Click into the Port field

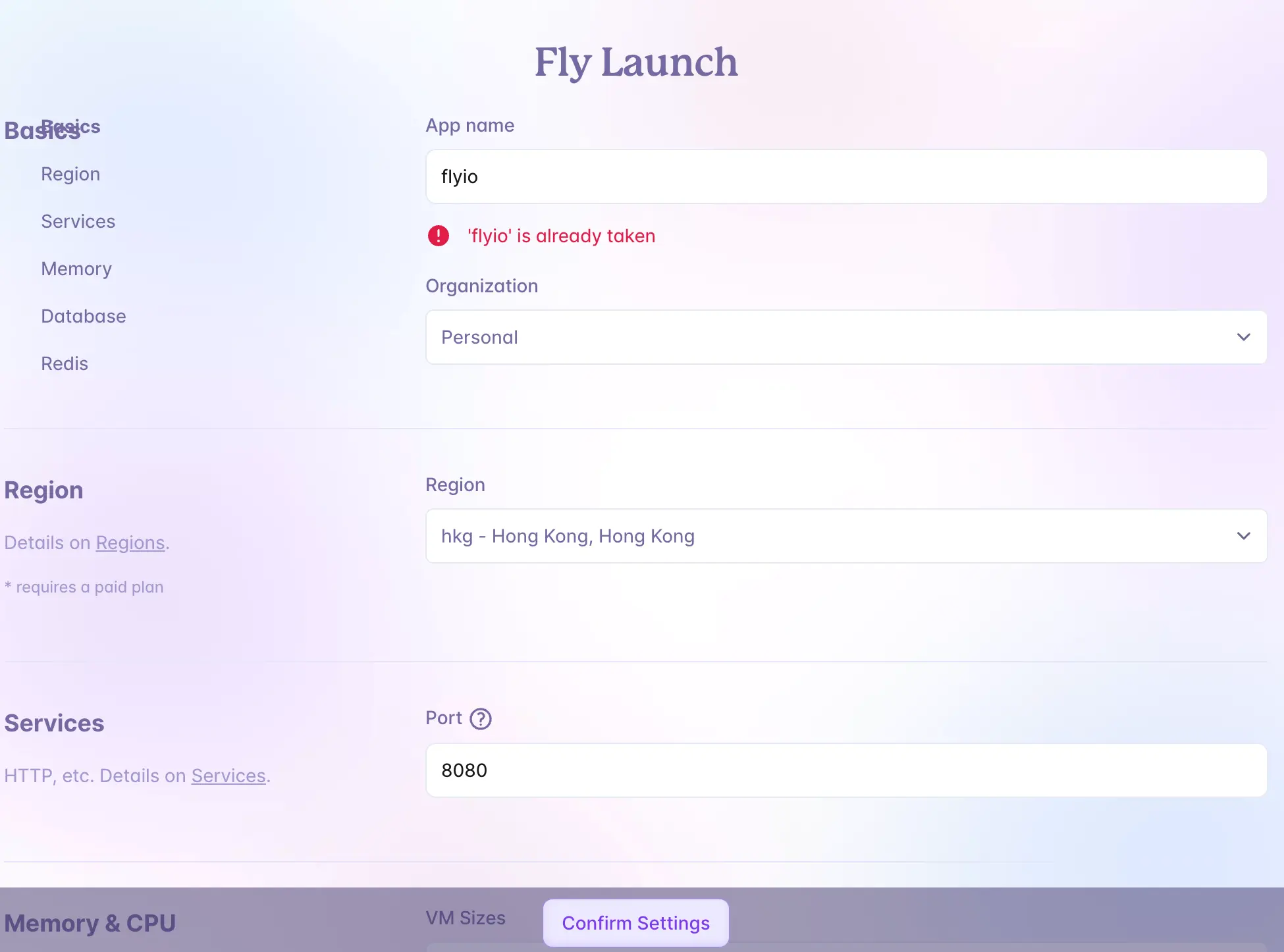click(x=846, y=770)
